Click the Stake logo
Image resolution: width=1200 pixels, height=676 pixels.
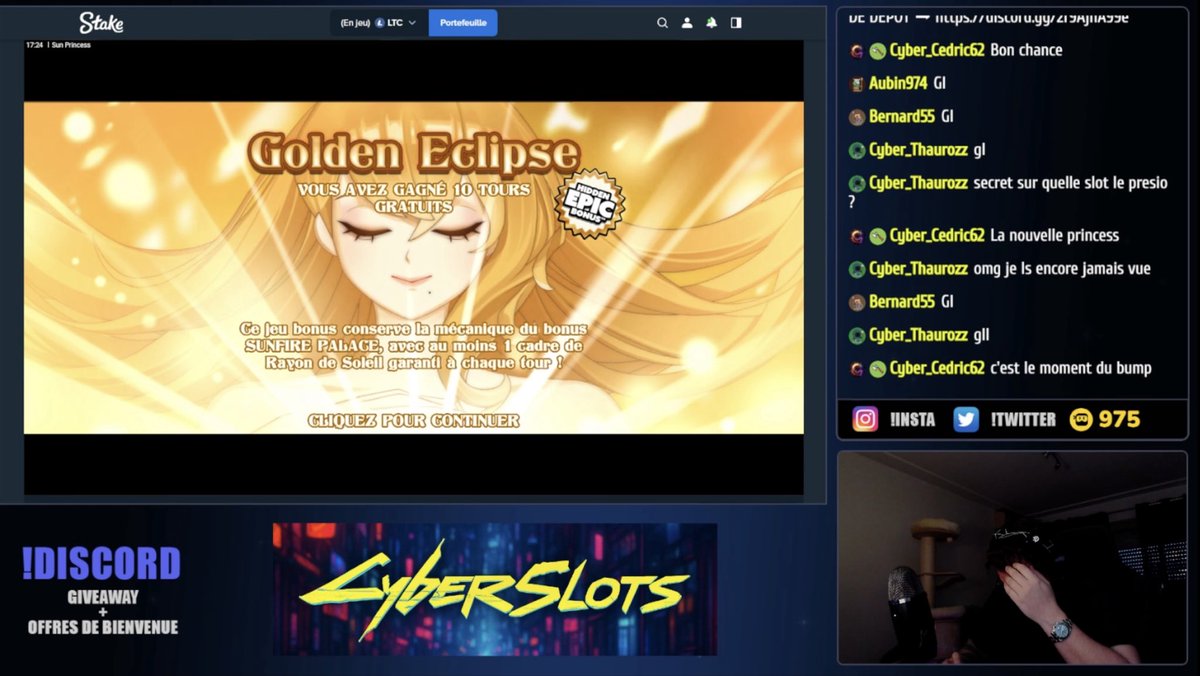click(x=101, y=23)
